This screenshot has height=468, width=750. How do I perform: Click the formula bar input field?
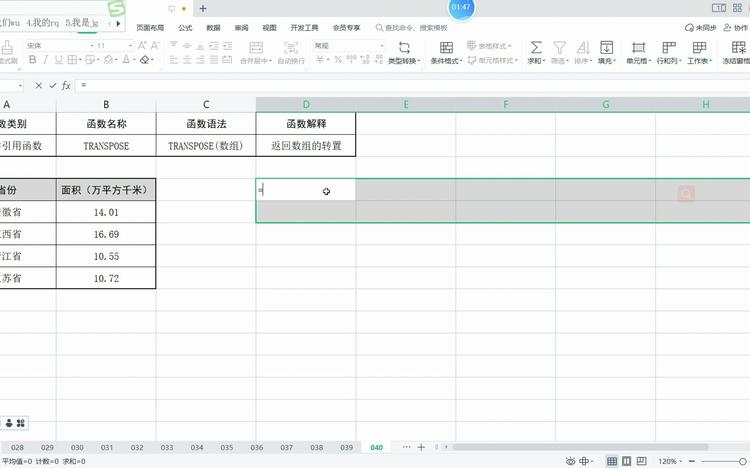click(x=412, y=85)
